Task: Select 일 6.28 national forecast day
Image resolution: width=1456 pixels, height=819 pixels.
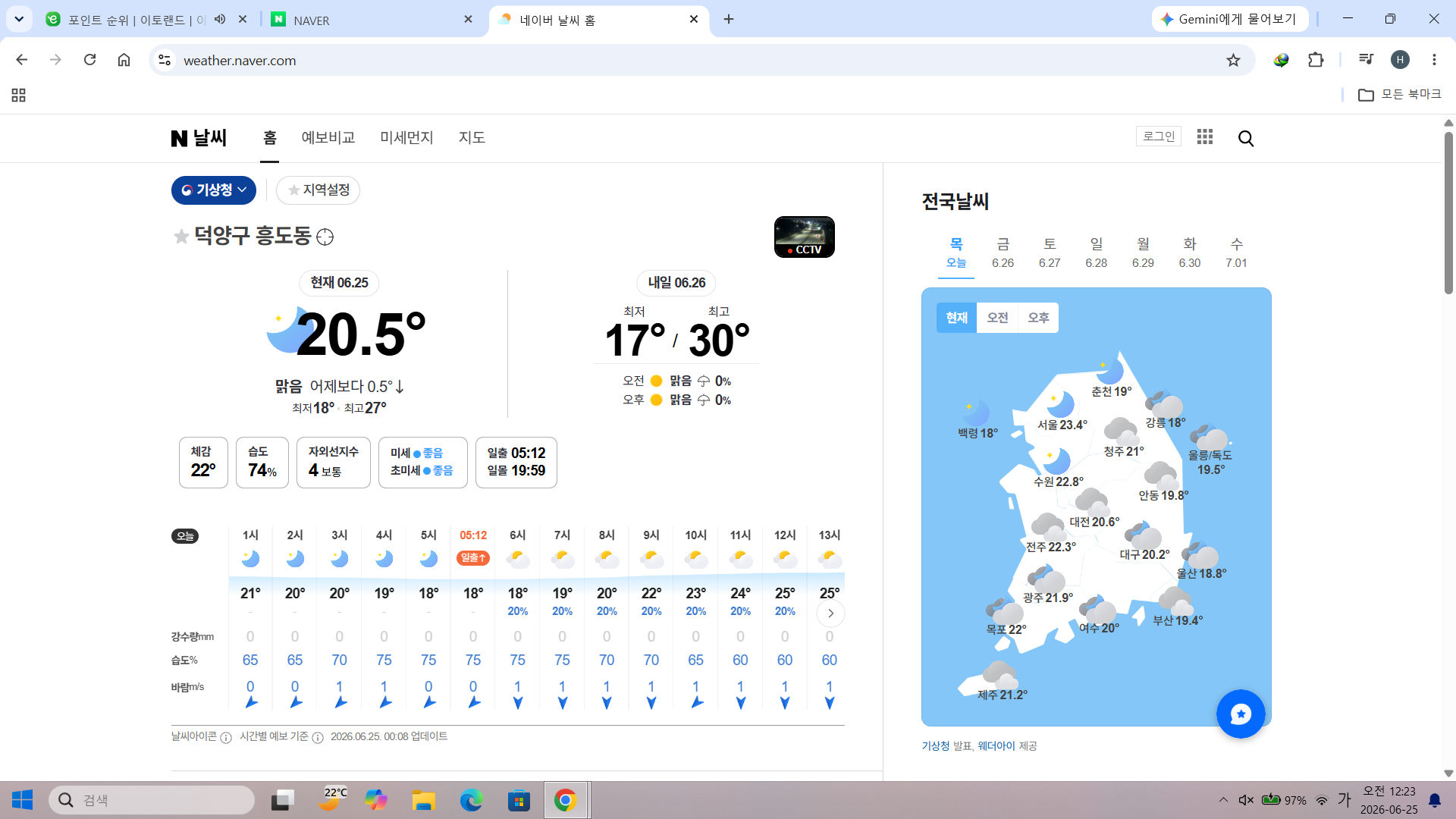Action: click(x=1096, y=253)
